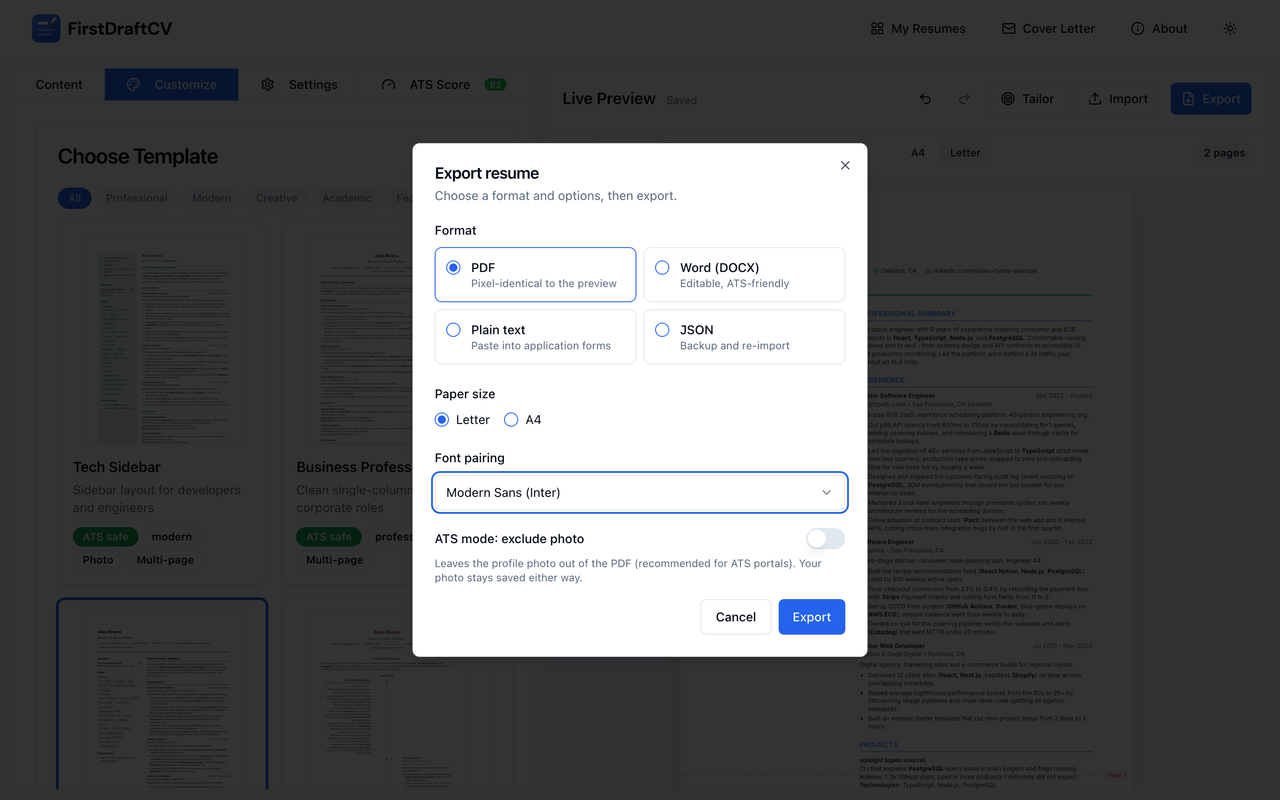Open the ATS Score tab
1280x800 pixels.
click(443, 85)
